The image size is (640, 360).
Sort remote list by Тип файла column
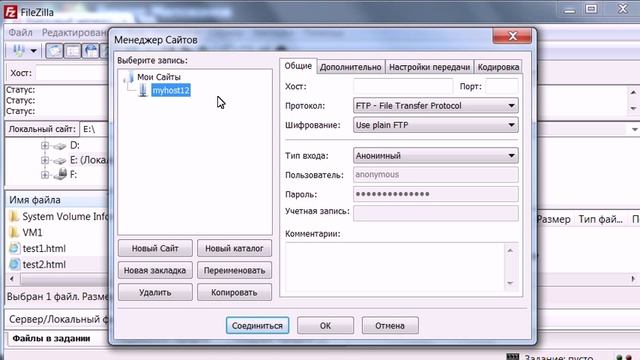600,219
